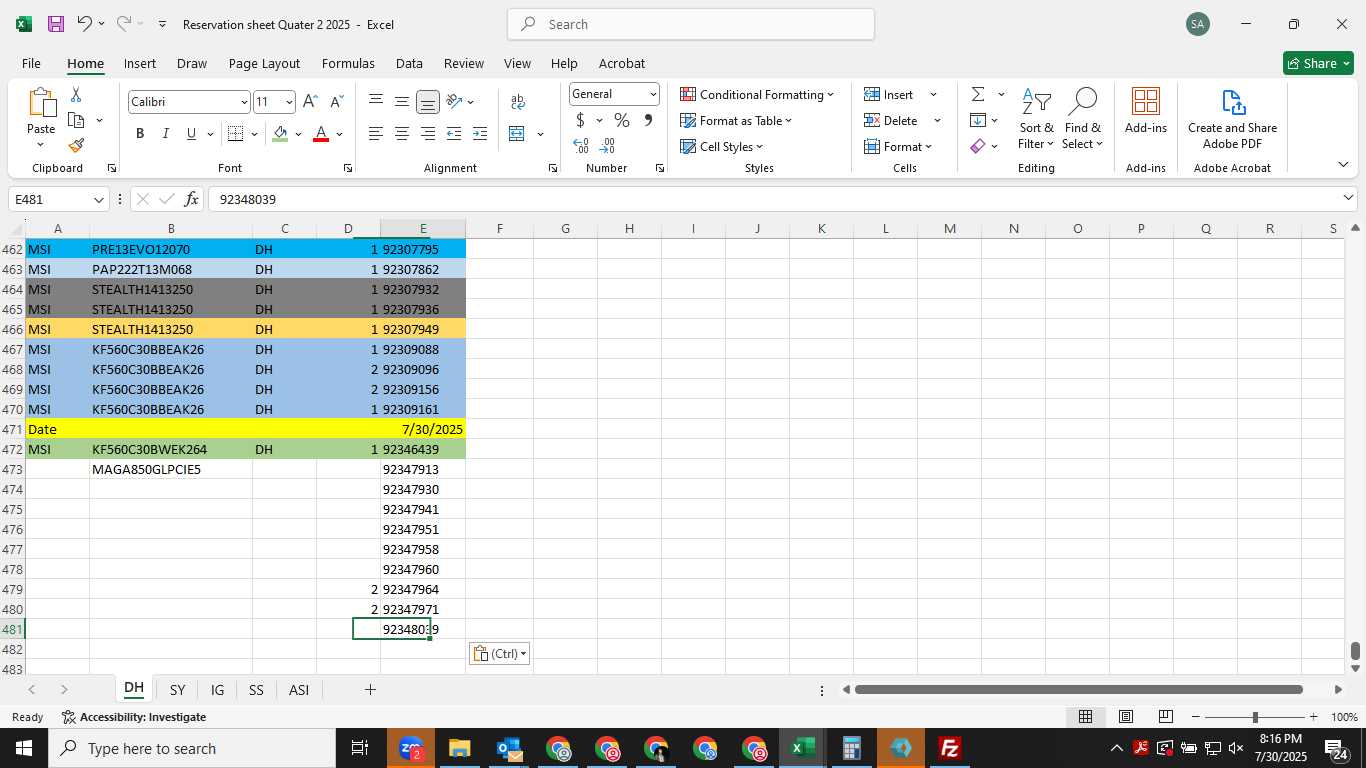Click Sort & Filter button
The width and height of the screenshot is (1366, 768).
(1036, 119)
